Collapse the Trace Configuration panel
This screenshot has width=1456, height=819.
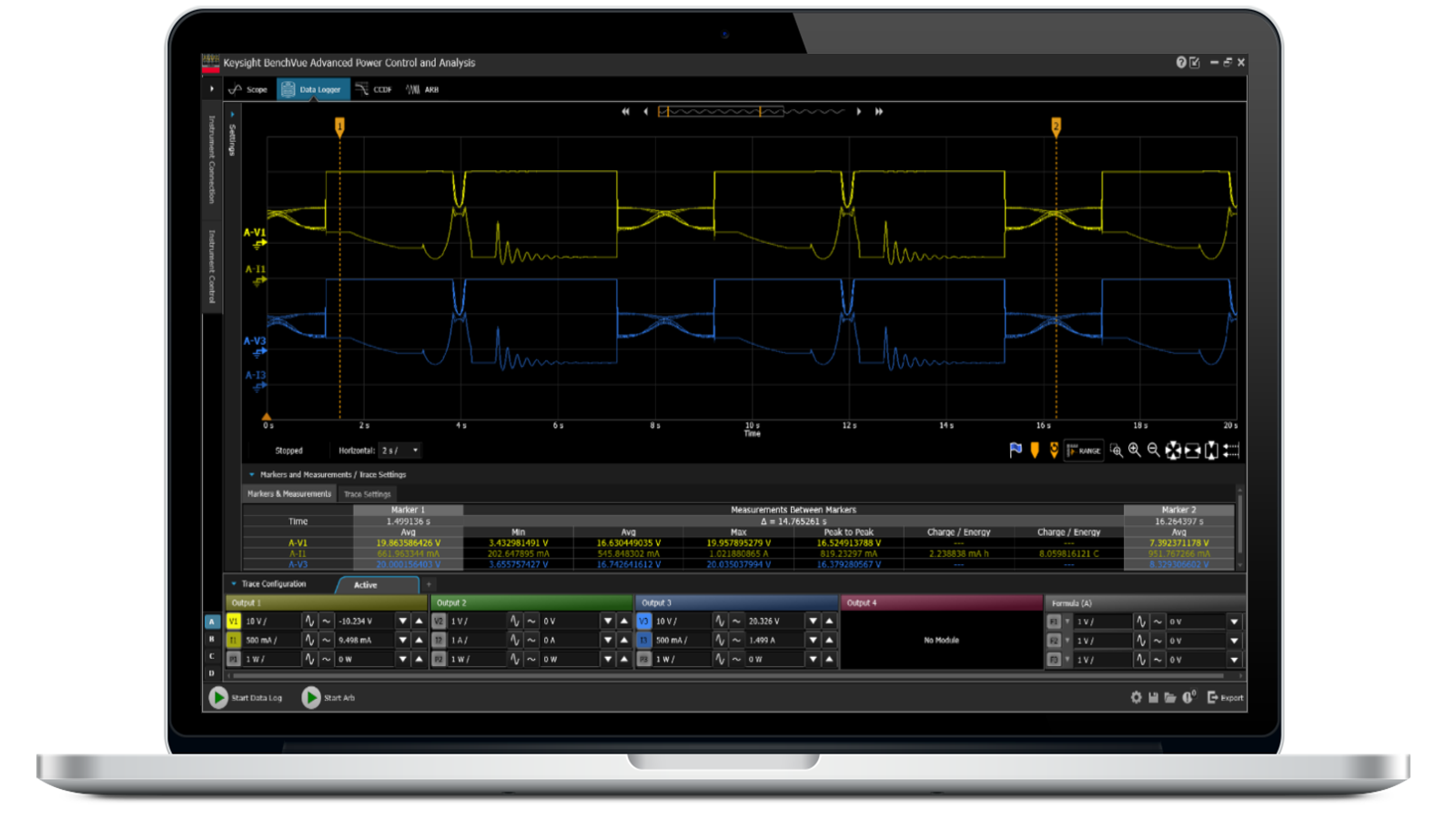[x=233, y=583]
